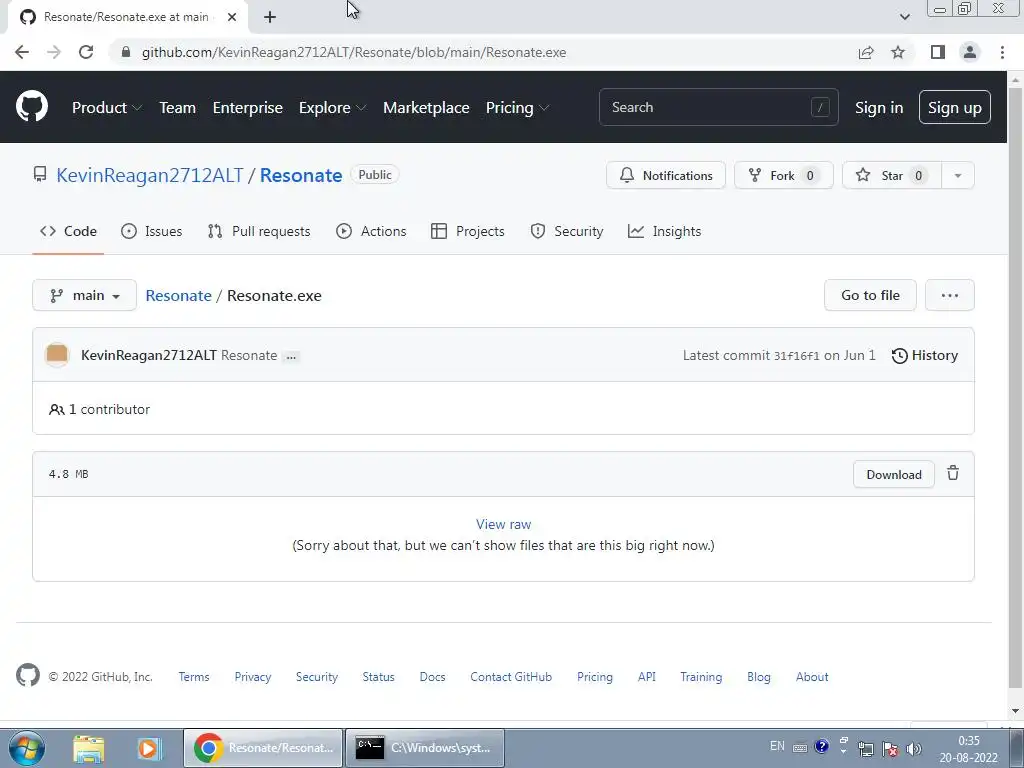Open Star list dropdown arrow
The image size is (1024, 768).
click(957, 175)
